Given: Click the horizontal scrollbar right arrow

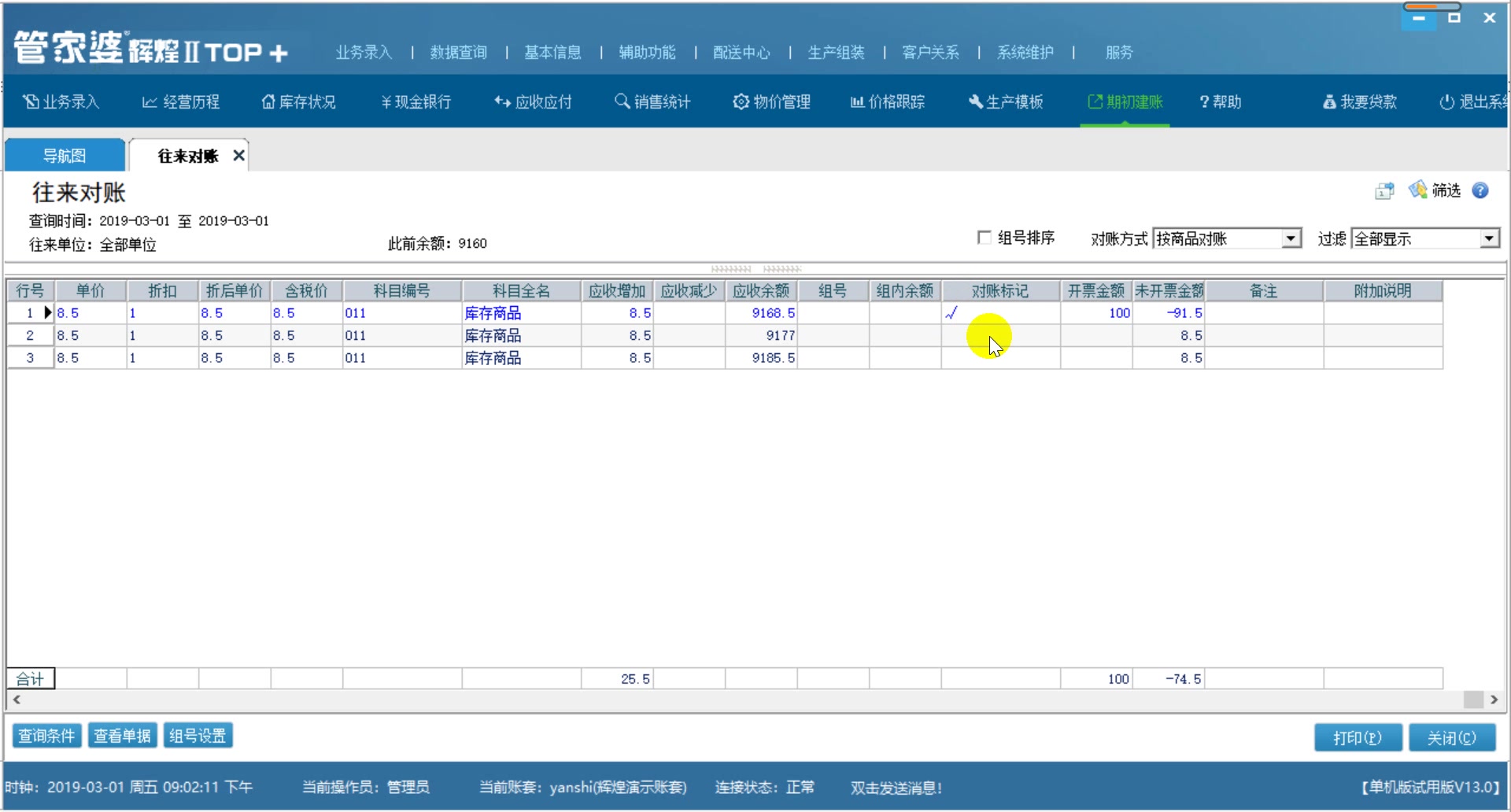Looking at the screenshot, I should [x=1493, y=699].
